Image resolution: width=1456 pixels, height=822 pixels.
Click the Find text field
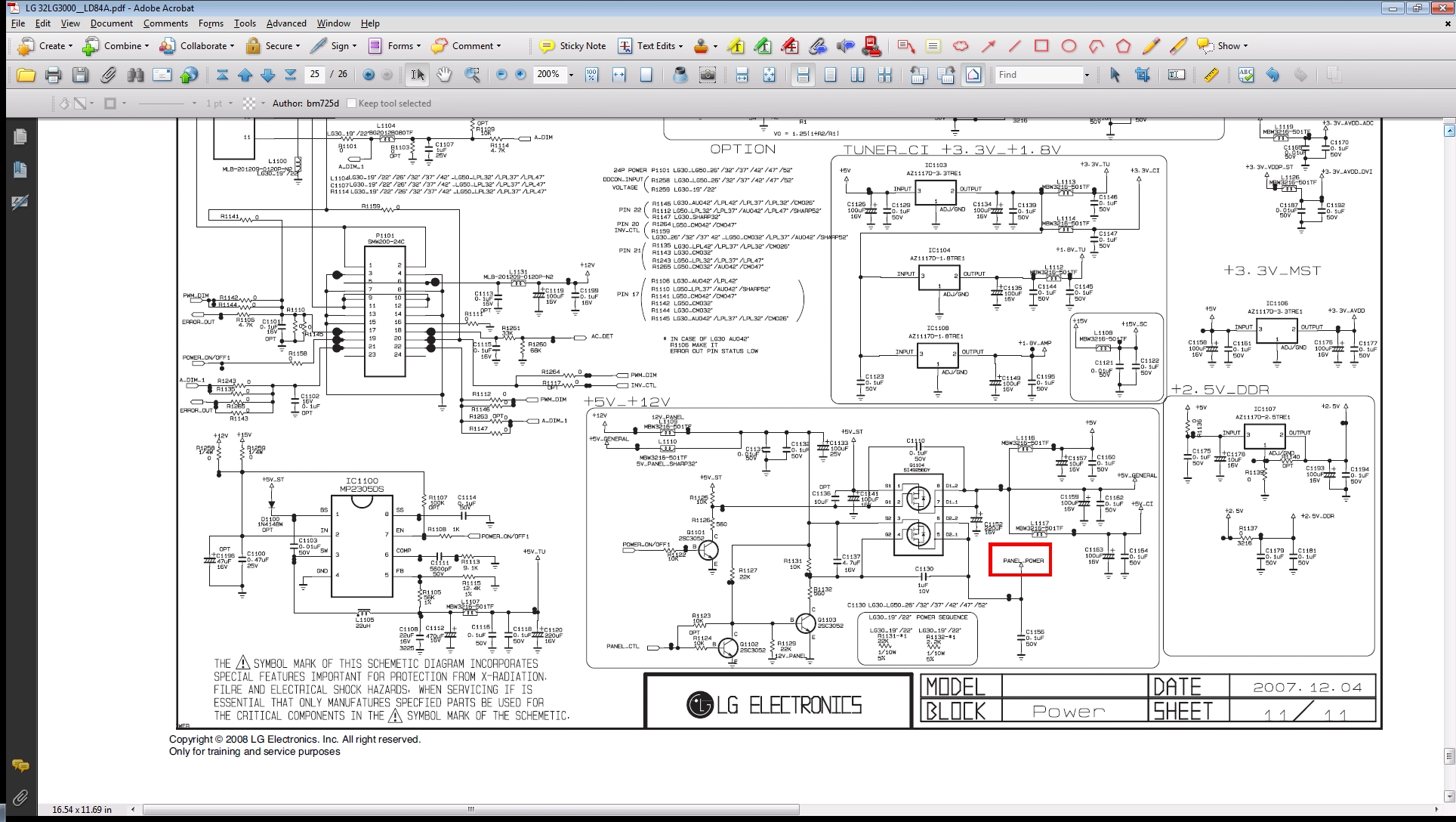(x=1038, y=75)
